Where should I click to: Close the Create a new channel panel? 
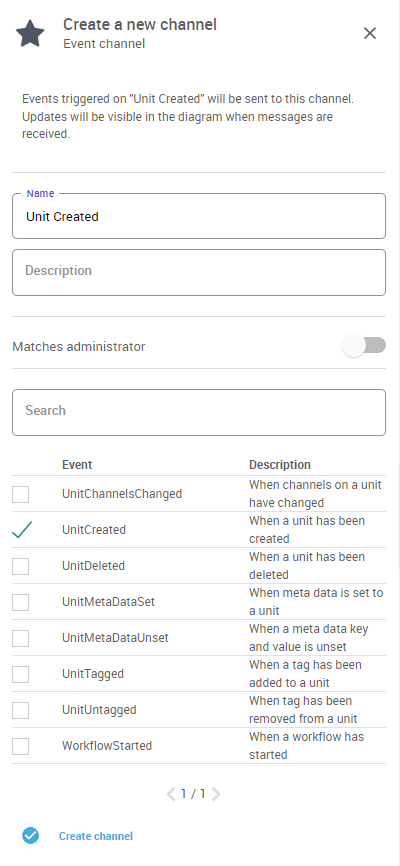pyautogui.click(x=370, y=33)
